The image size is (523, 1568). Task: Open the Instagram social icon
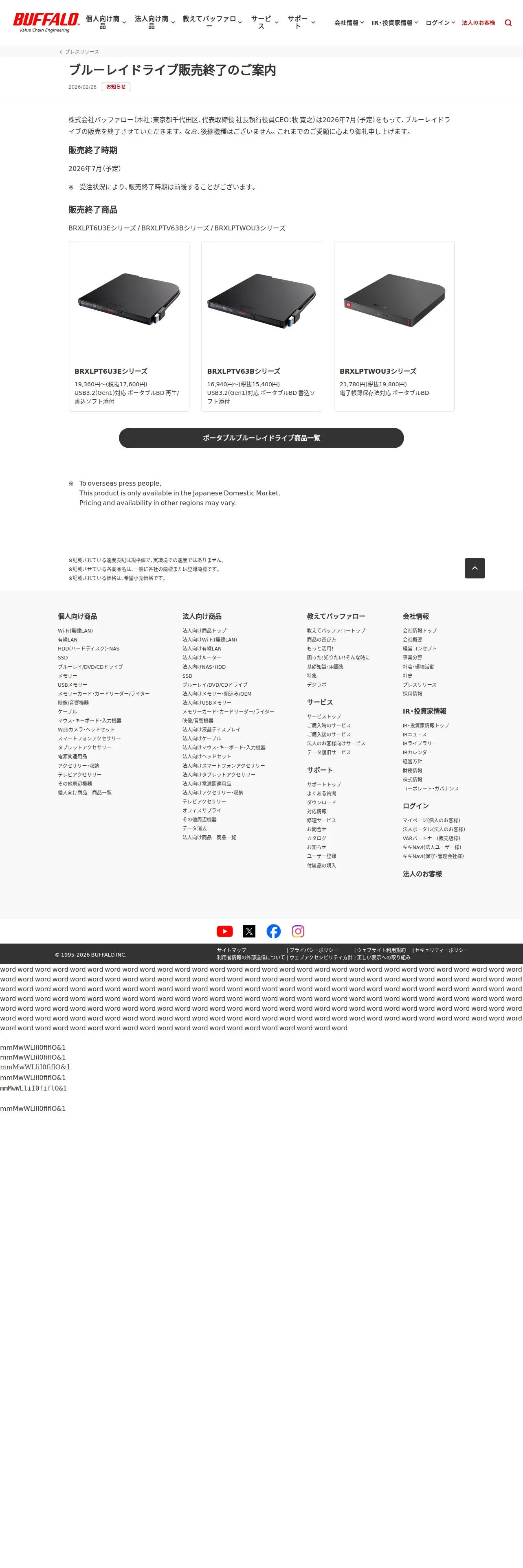tap(298, 931)
